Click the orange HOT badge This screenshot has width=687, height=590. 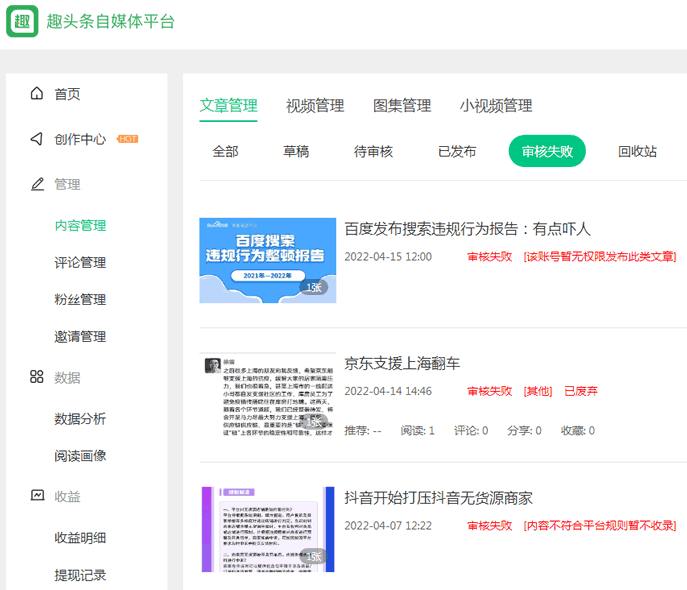127,139
